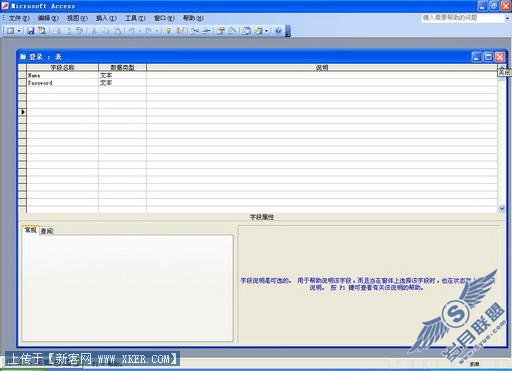Click the Save toolbar icon
Viewport: 512px width, 371px height.
click(x=31, y=31)
